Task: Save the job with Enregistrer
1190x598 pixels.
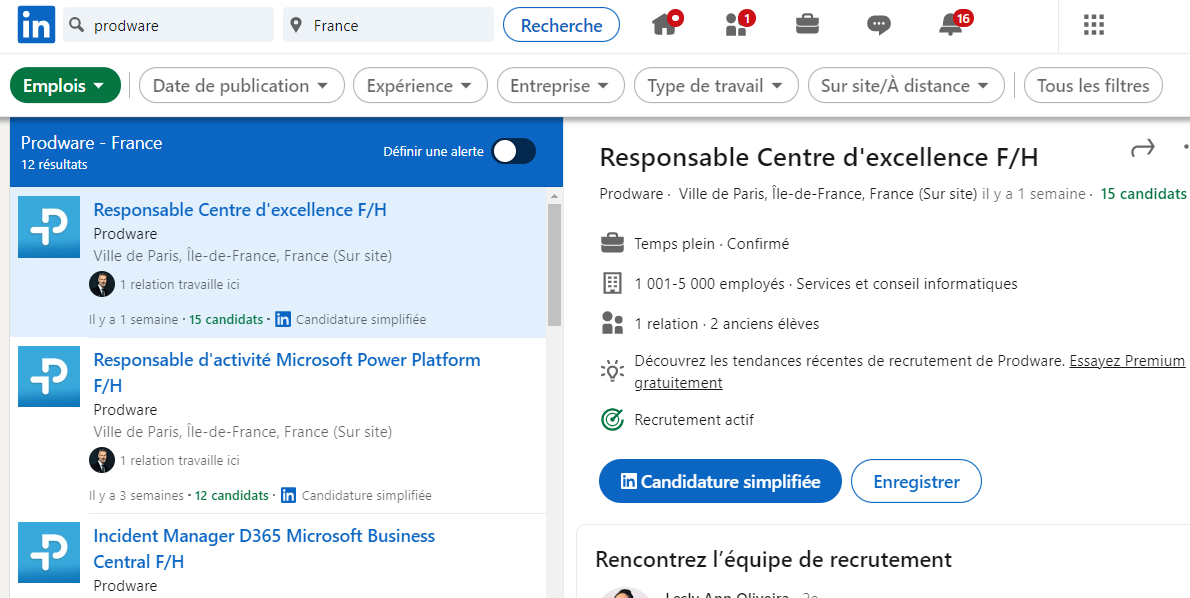Action: pos(916,480)
